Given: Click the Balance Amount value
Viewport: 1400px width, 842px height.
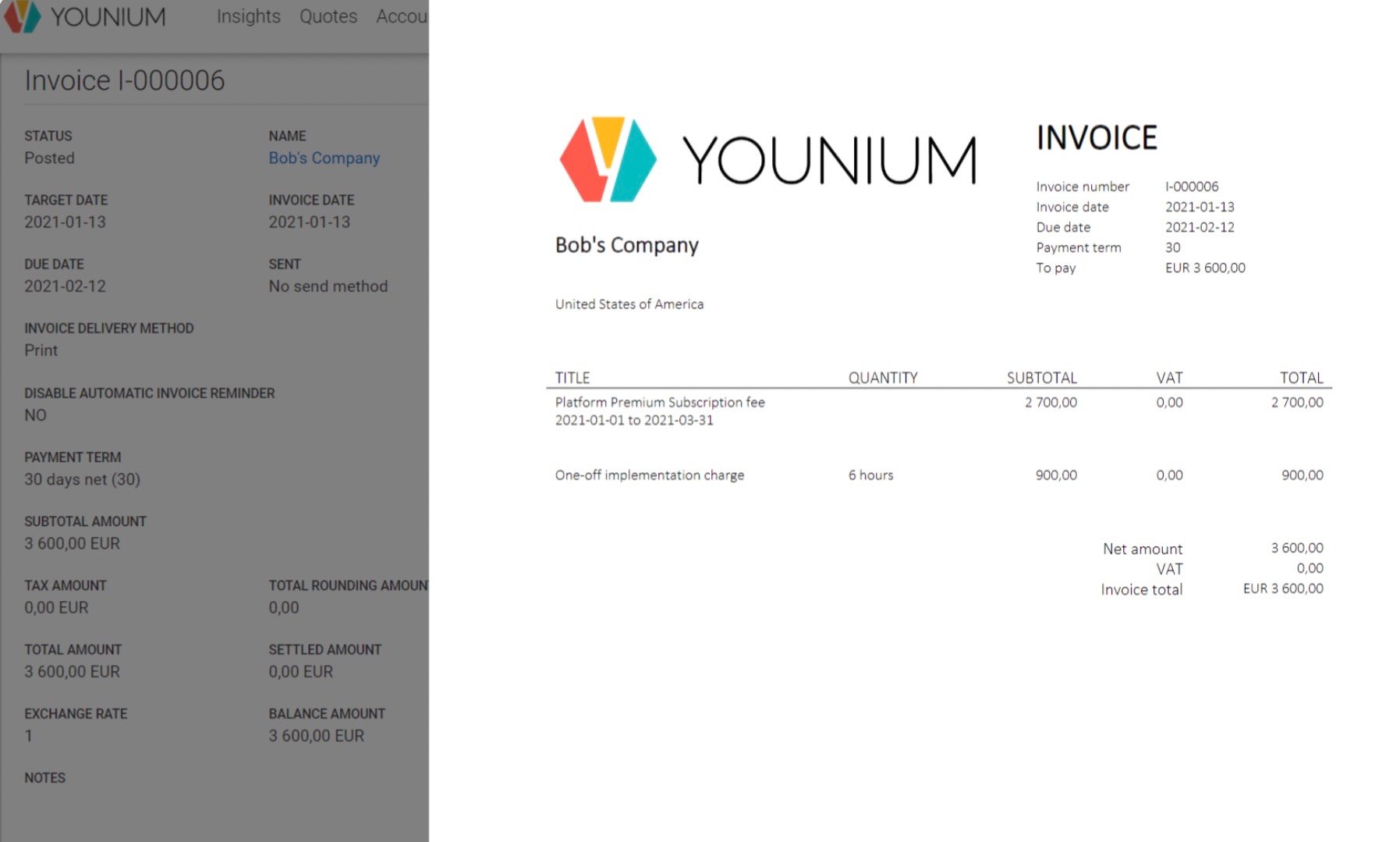Looking at the screenshot, I should [x=315, y=735].
